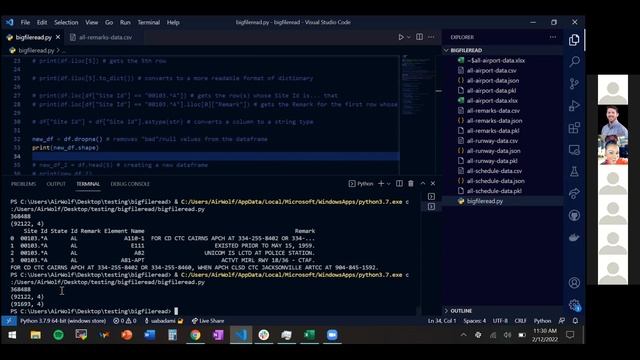Open the notifications bell in status bar
Viewport: 640px width, 360px height.
coord(575,321)
